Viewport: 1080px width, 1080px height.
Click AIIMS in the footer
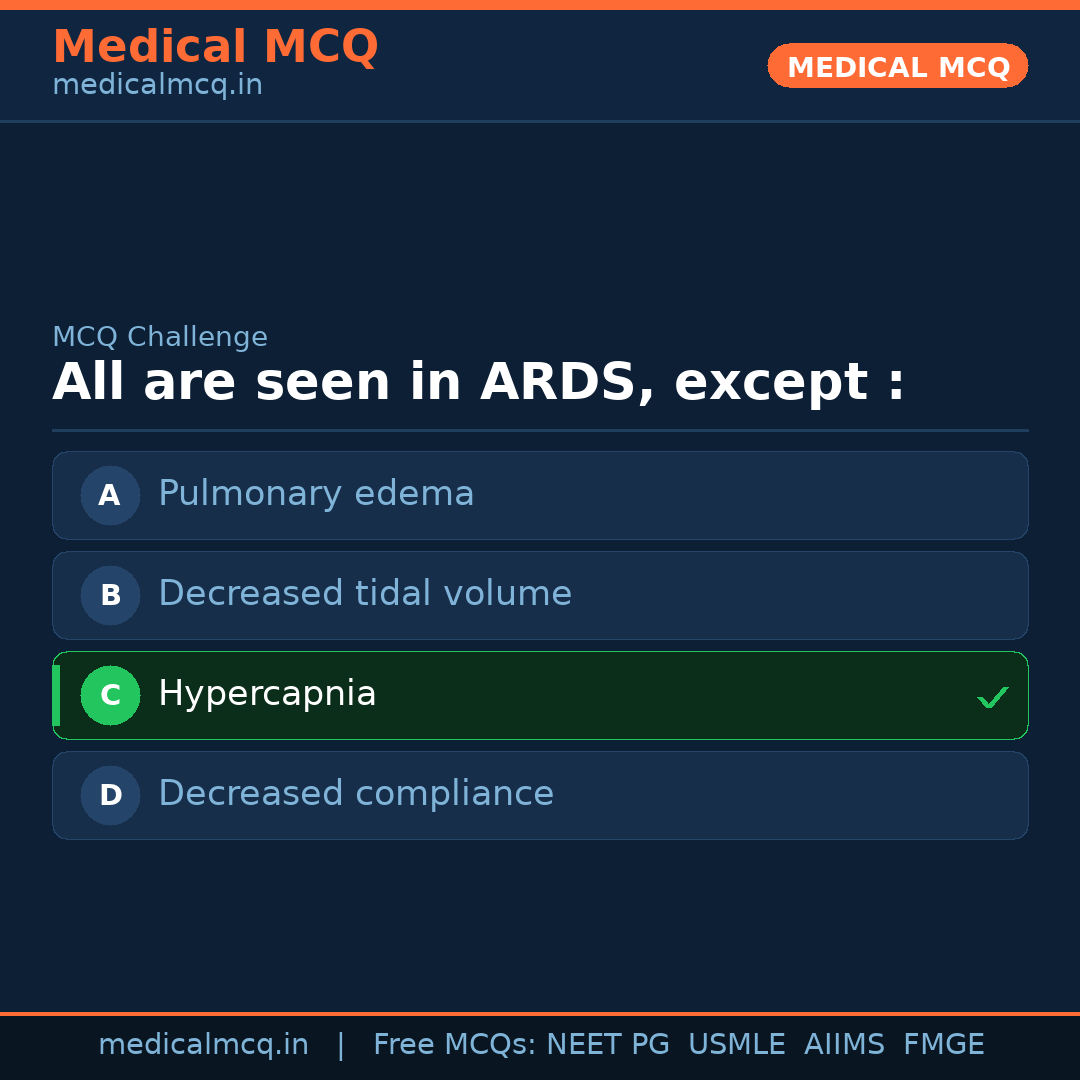[x=844, y=1045]
